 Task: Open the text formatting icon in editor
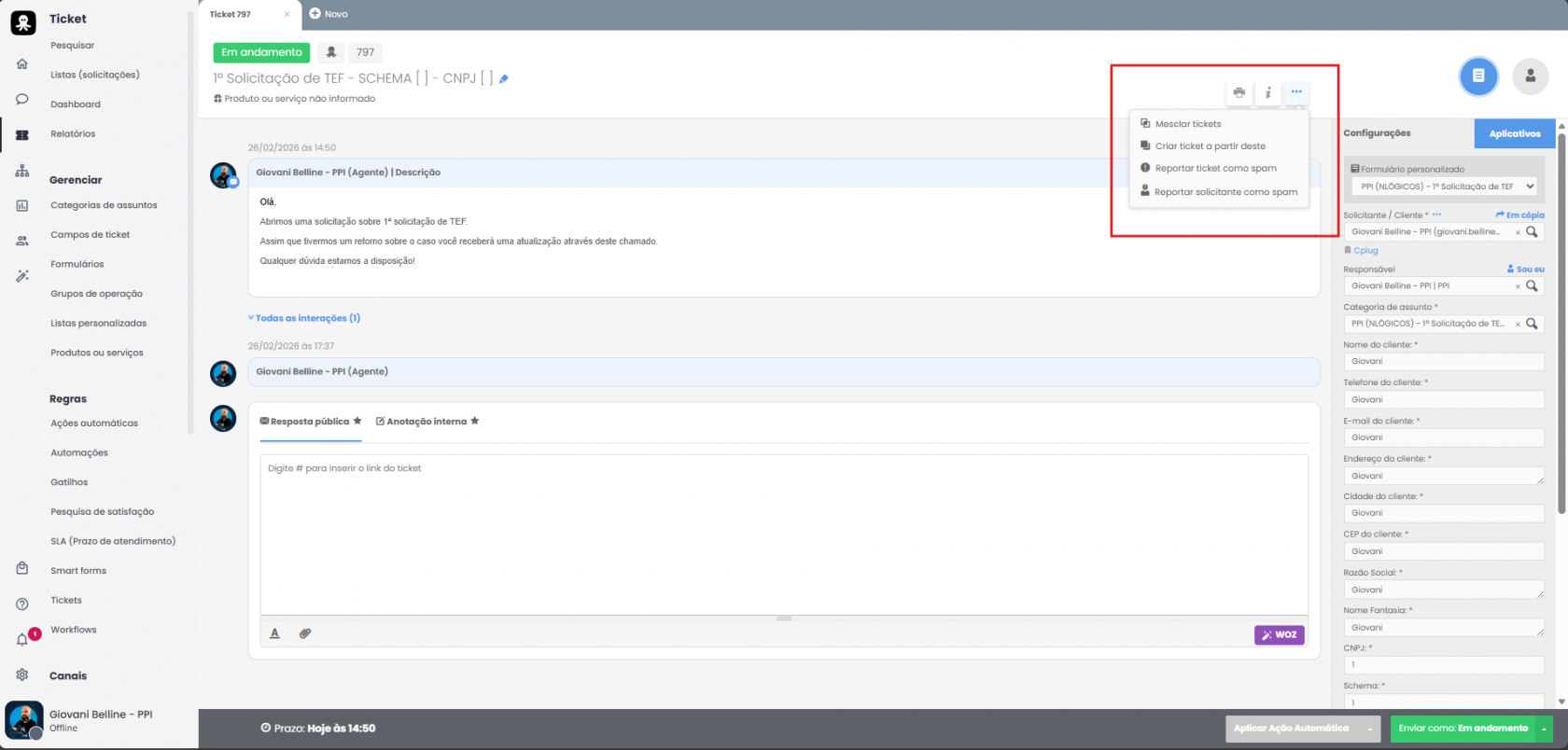(x=275, y=633)
